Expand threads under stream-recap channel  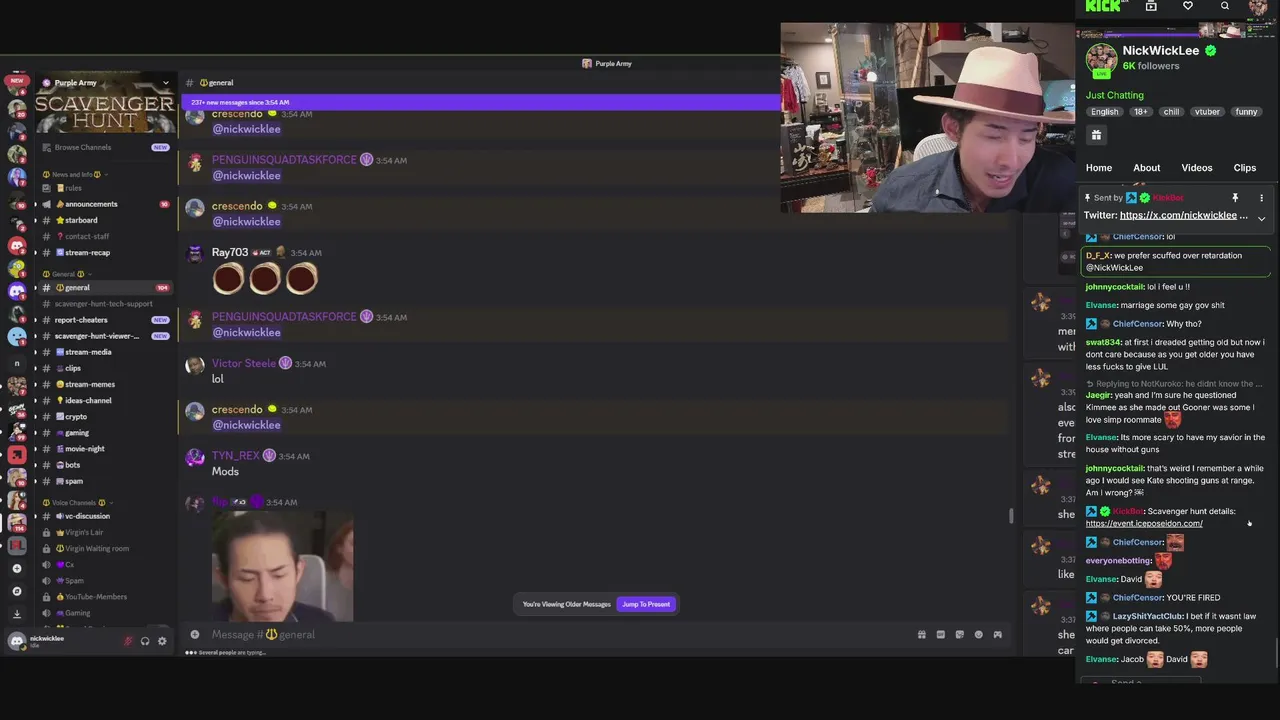36,252
